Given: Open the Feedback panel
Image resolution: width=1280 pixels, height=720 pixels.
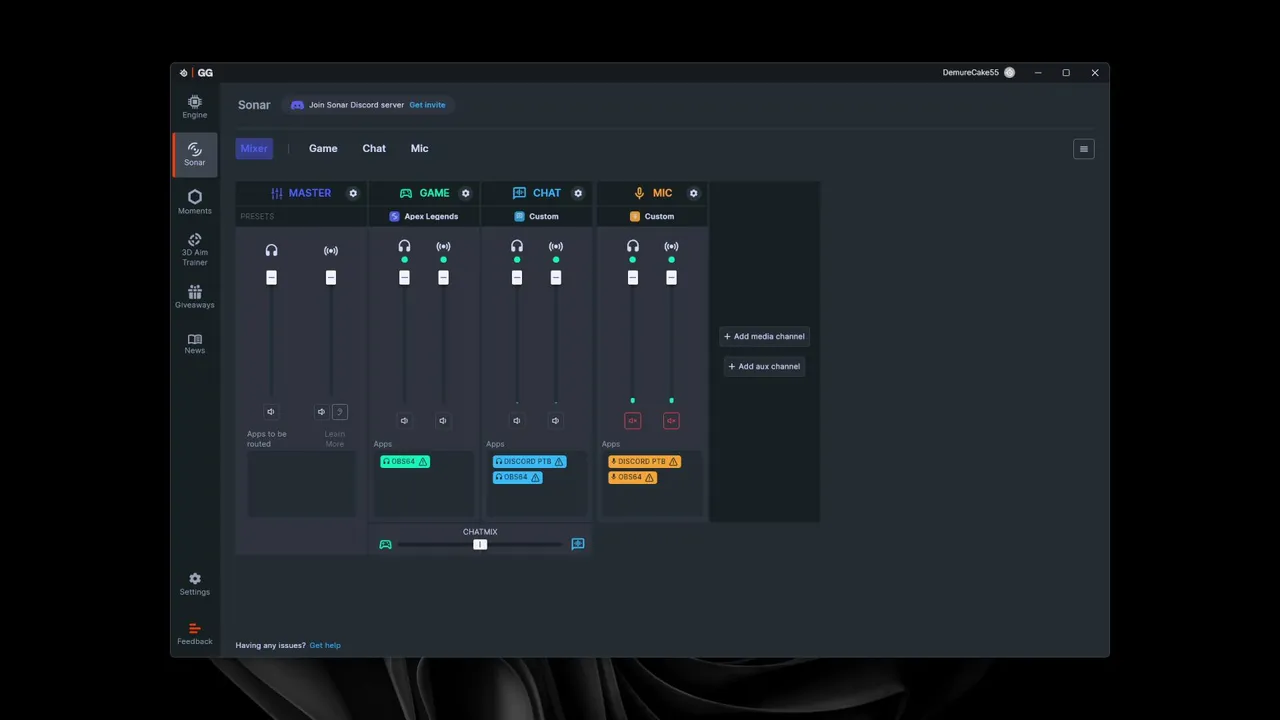Looking at the screenshot, I should [x=194, y=634].
